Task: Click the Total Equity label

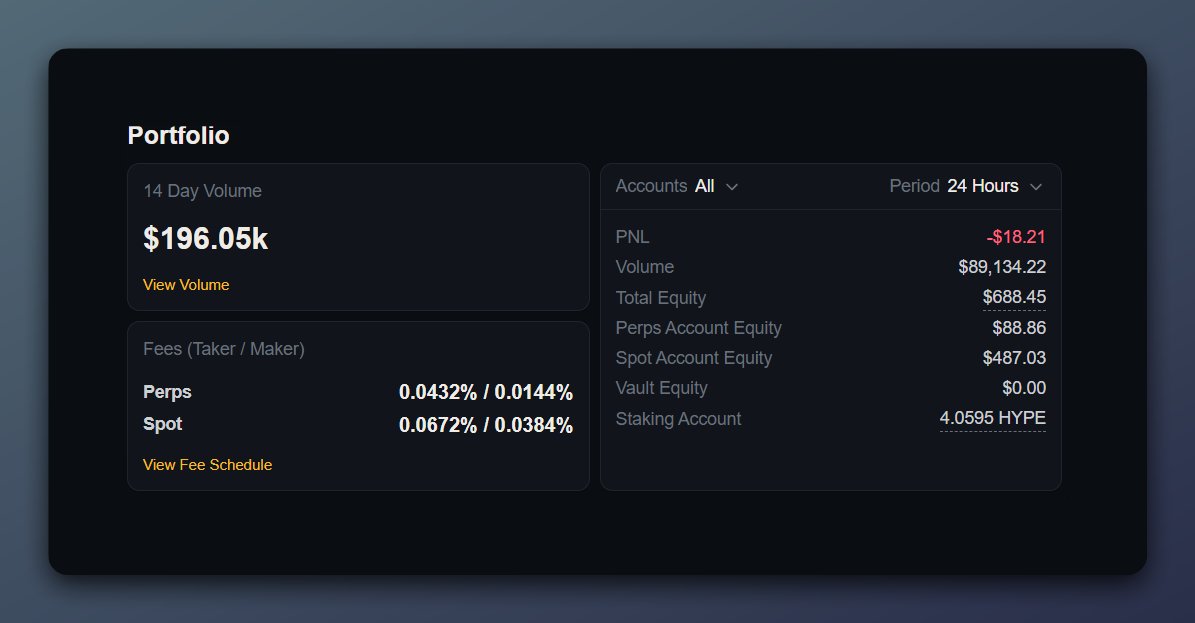Action: click(661, 298)
